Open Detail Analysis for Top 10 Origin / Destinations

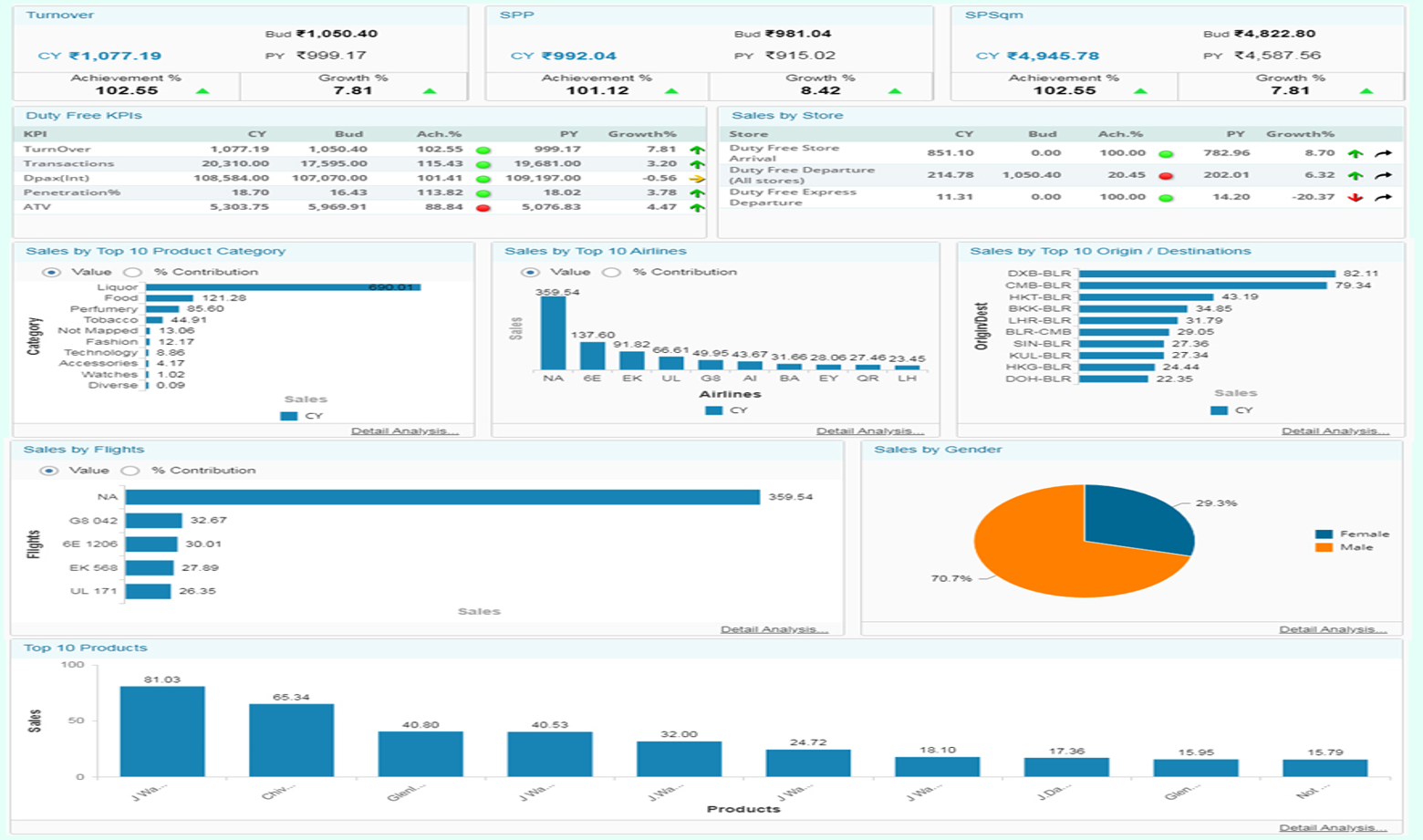1335,430
